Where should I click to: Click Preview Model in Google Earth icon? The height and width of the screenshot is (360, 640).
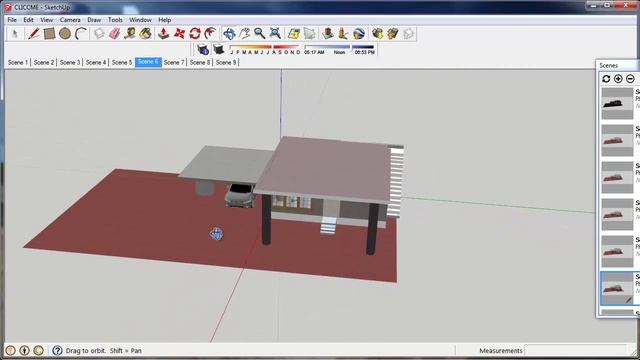coord(359,34)
